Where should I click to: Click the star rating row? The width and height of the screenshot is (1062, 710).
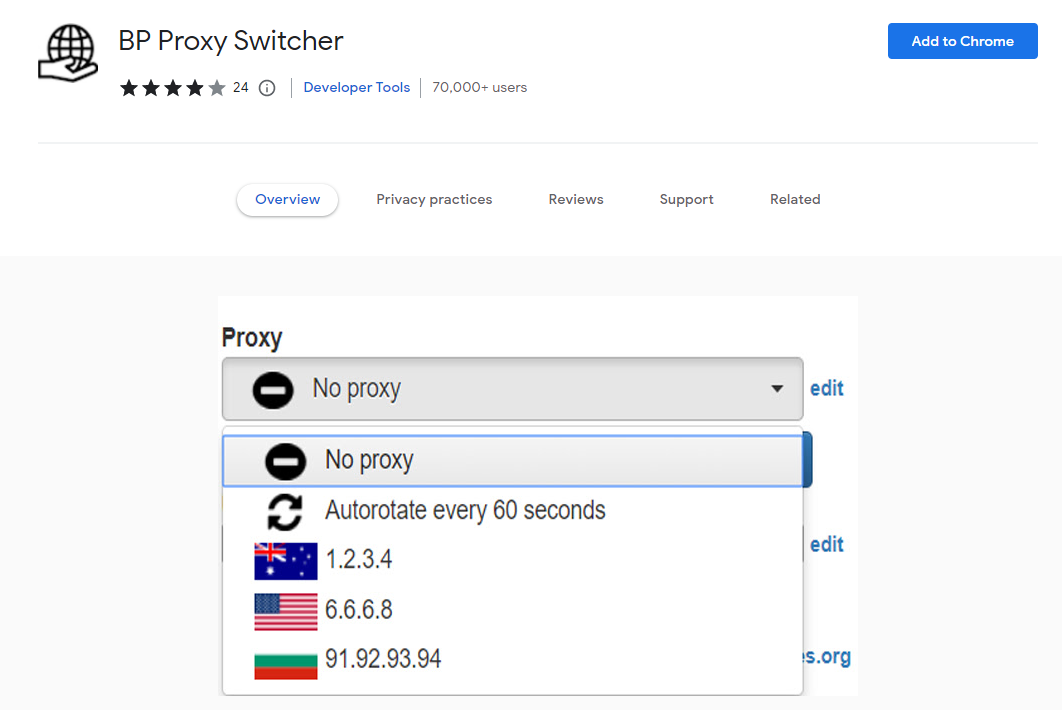[173, 88]
